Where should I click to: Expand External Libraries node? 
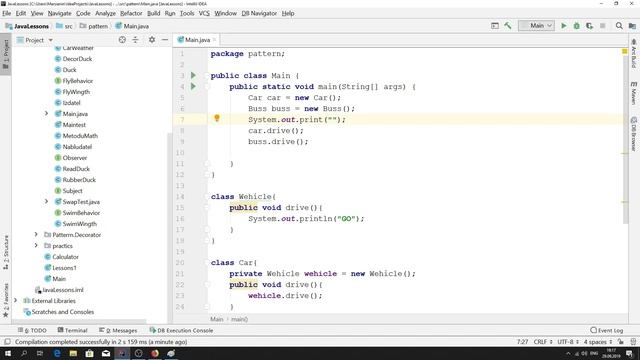[x=16, y=300]
